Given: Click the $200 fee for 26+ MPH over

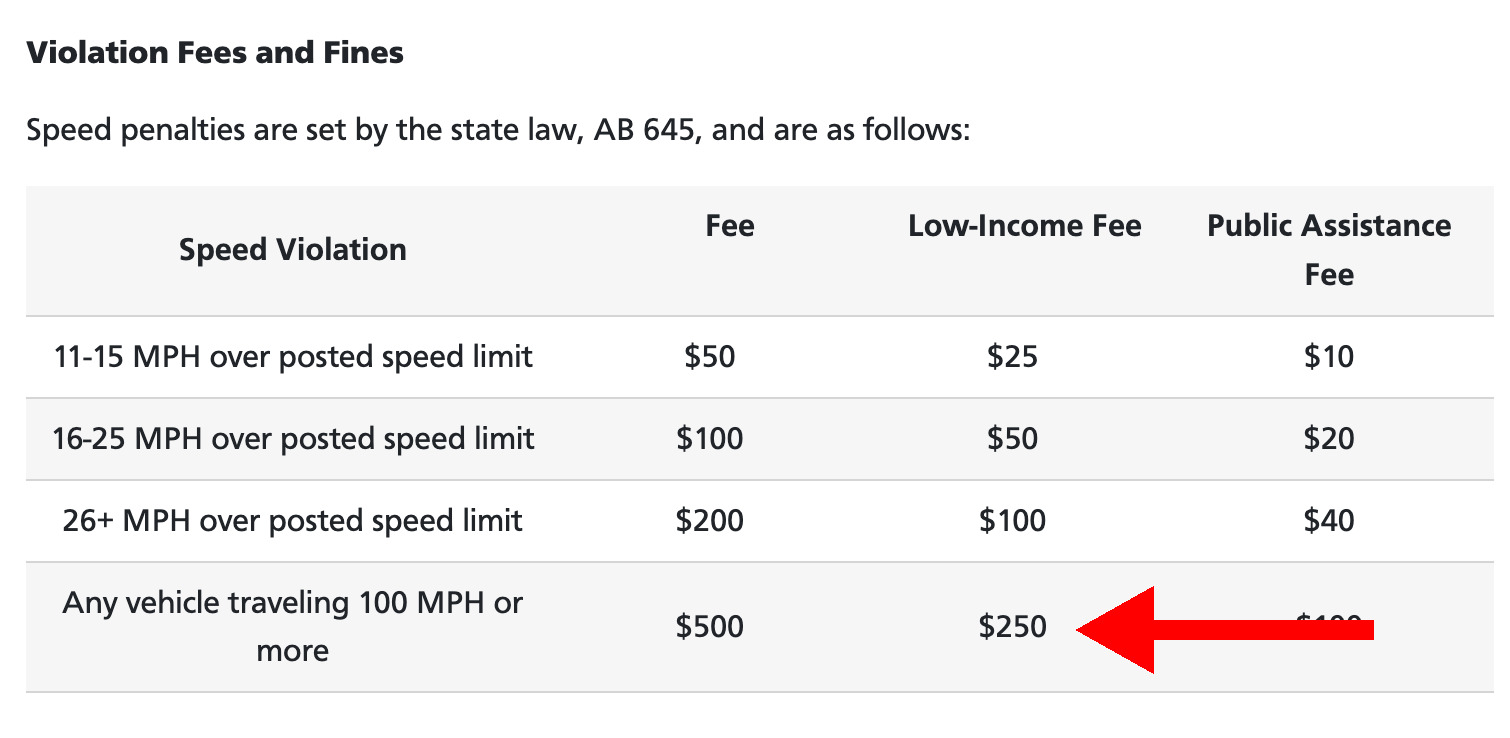Looking at the screenshot, I should tap(710, 520).
